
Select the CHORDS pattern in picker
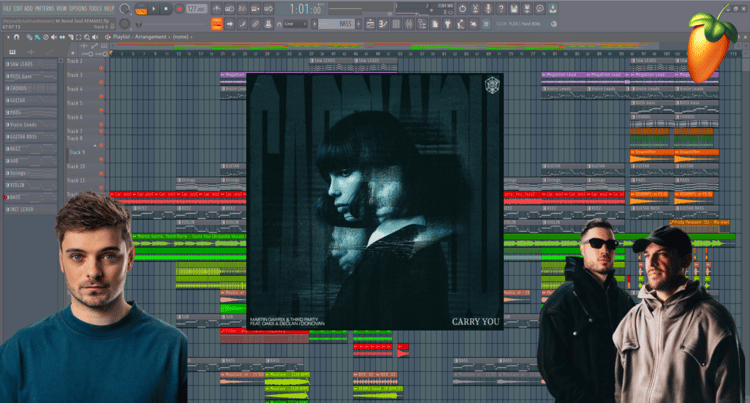point(31,88)
